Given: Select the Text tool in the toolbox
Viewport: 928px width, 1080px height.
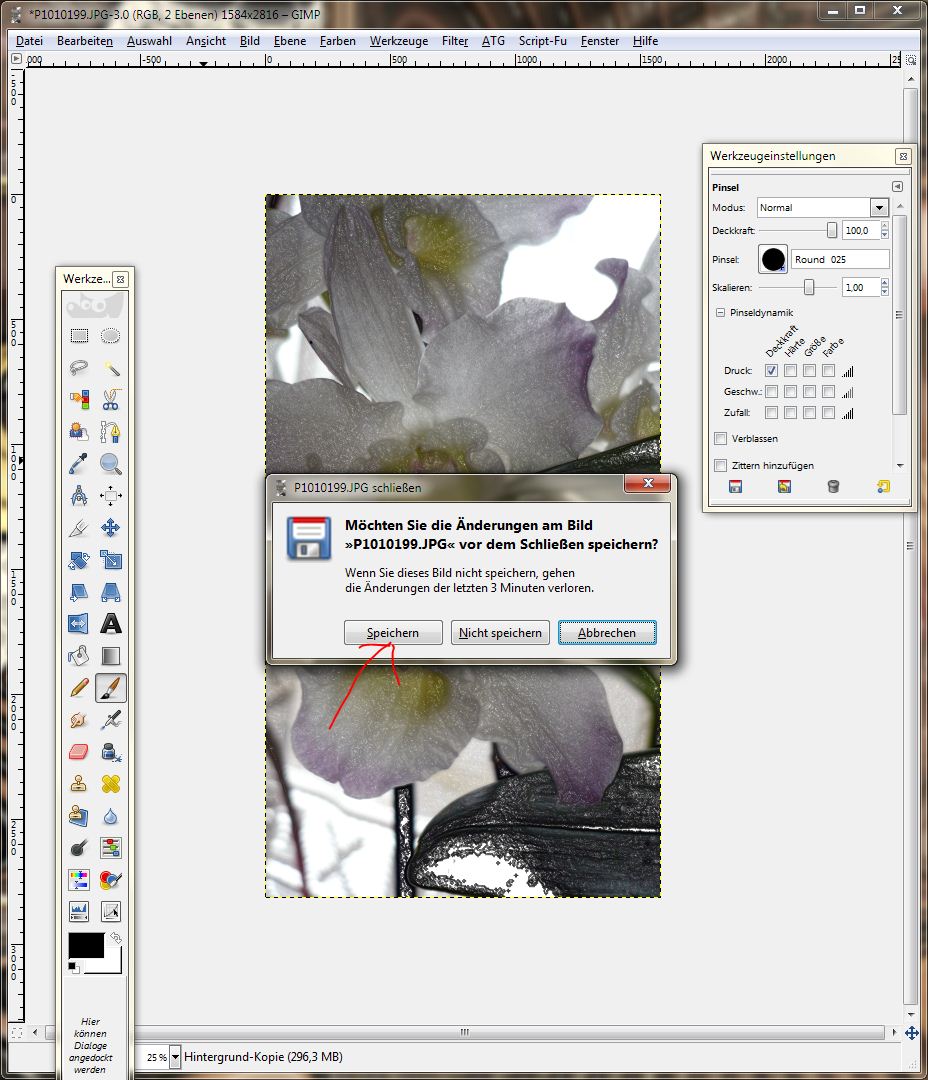Looking at the screenshot, I should [x=110, y=624].
